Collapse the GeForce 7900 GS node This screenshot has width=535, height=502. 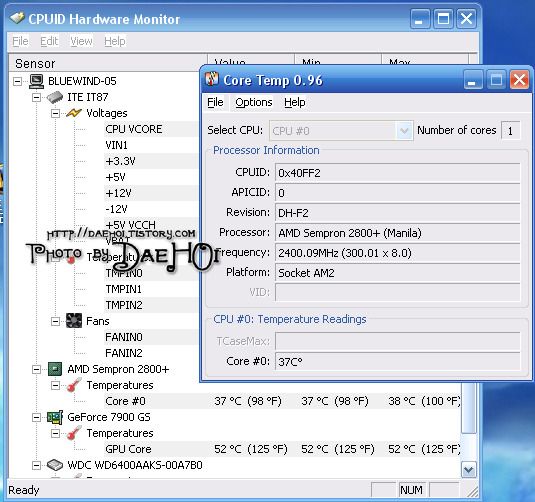36,417
